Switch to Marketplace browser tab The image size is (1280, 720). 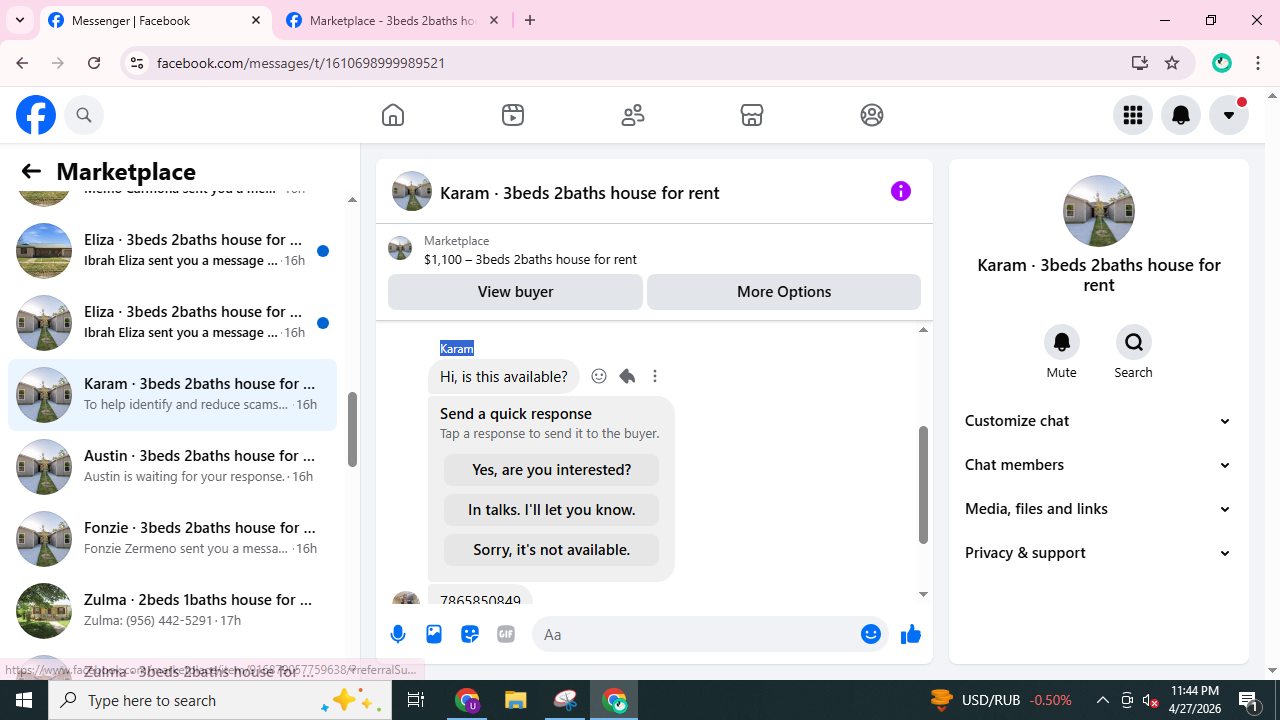click(394, 20)
